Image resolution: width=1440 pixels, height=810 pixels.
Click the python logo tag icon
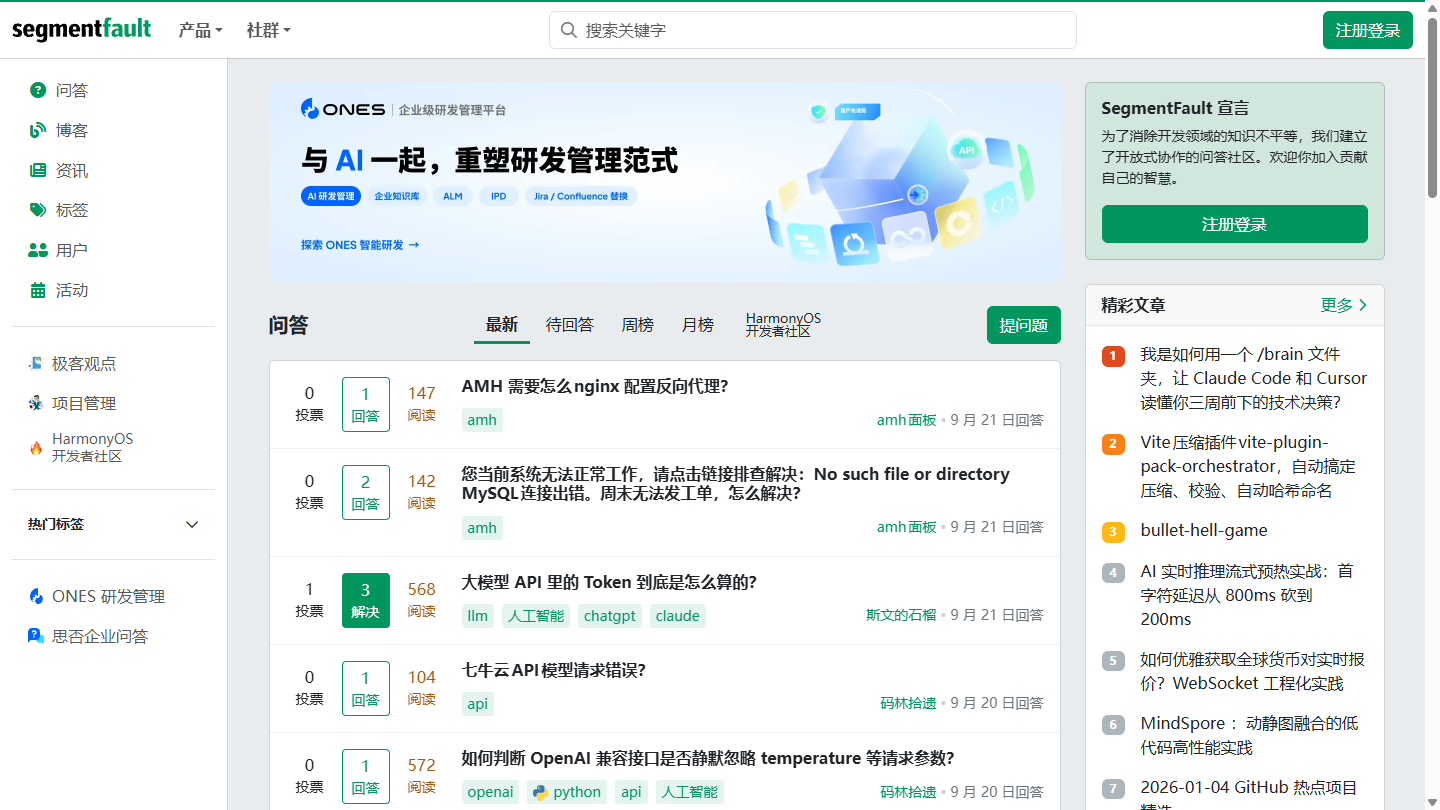pos(541,792)
